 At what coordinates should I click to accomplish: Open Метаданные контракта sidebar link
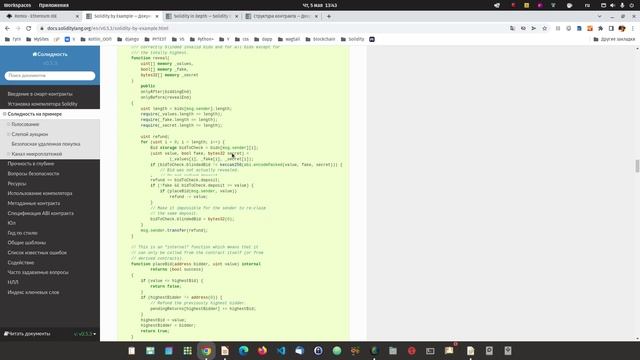point(34,203)
